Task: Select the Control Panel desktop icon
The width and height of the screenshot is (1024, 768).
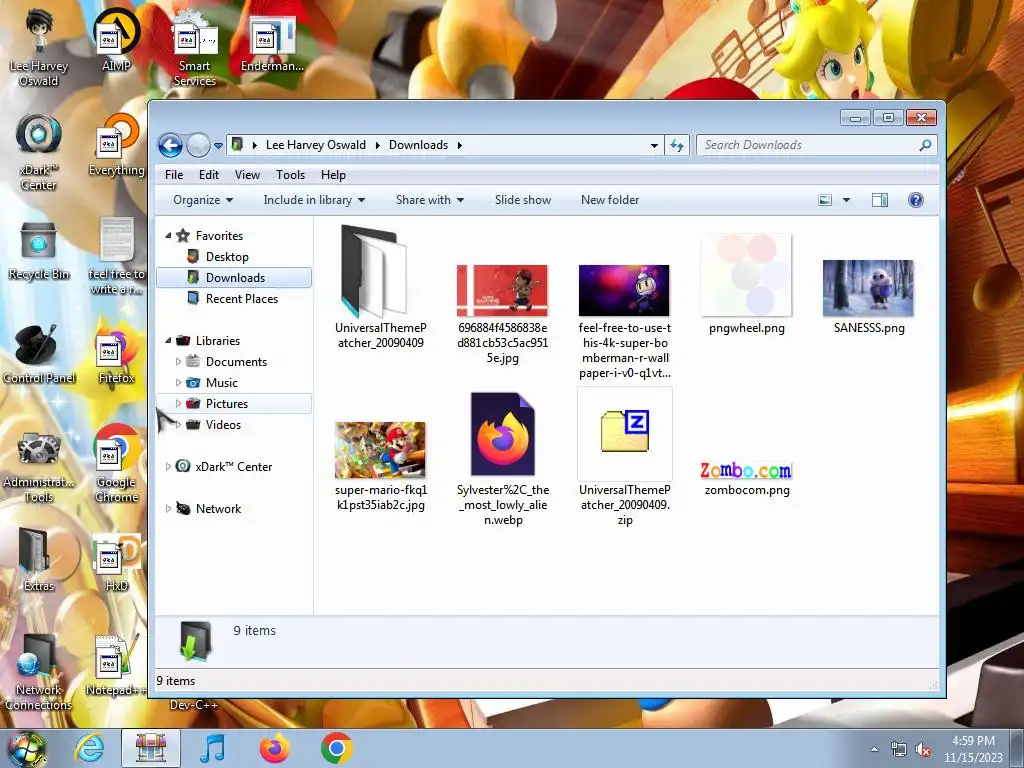Action: 39,354
